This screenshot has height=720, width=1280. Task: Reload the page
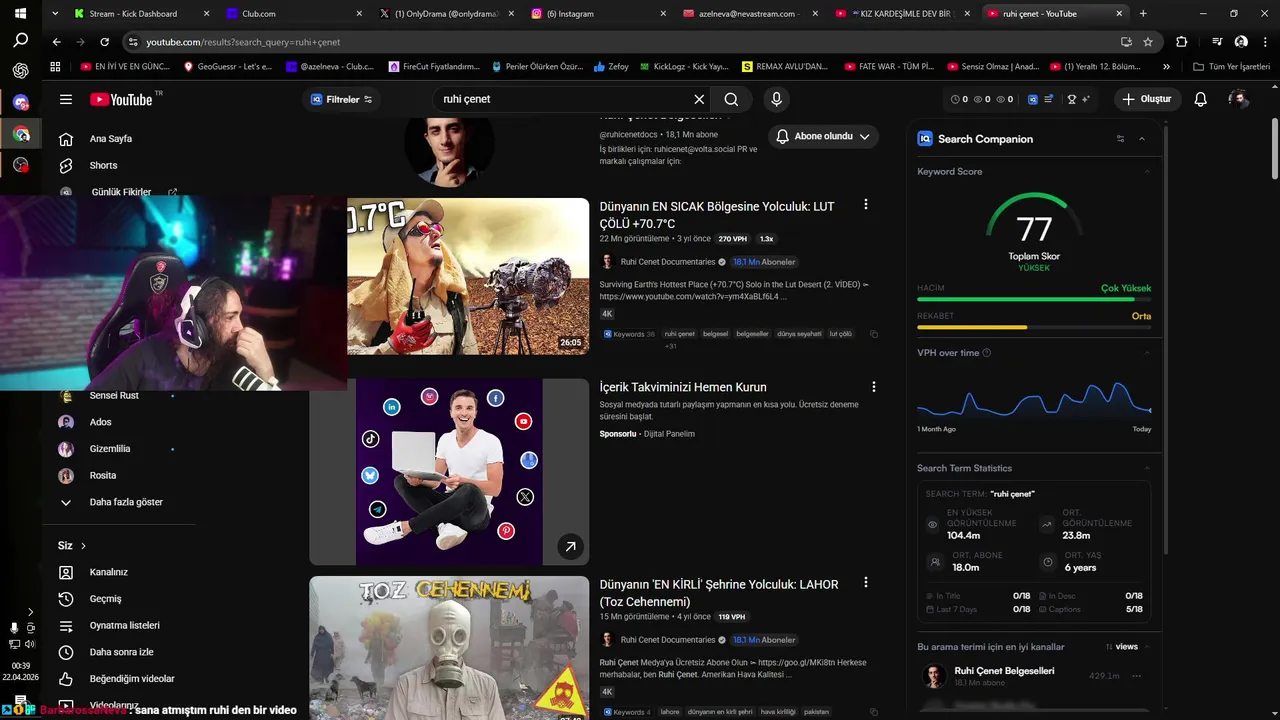104,42
